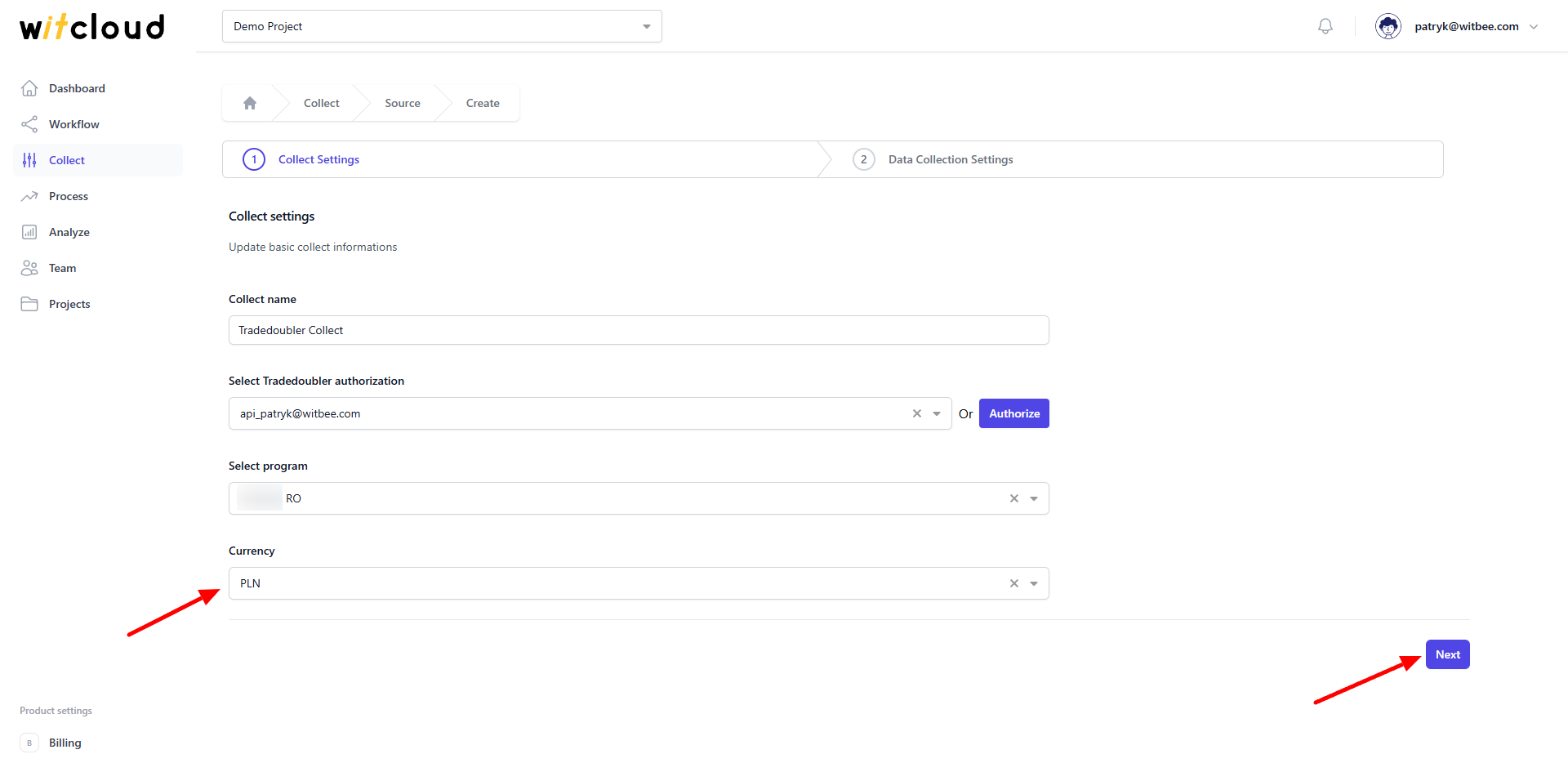
Task: Open Create breadcrumb
Action: pos(483,103)
